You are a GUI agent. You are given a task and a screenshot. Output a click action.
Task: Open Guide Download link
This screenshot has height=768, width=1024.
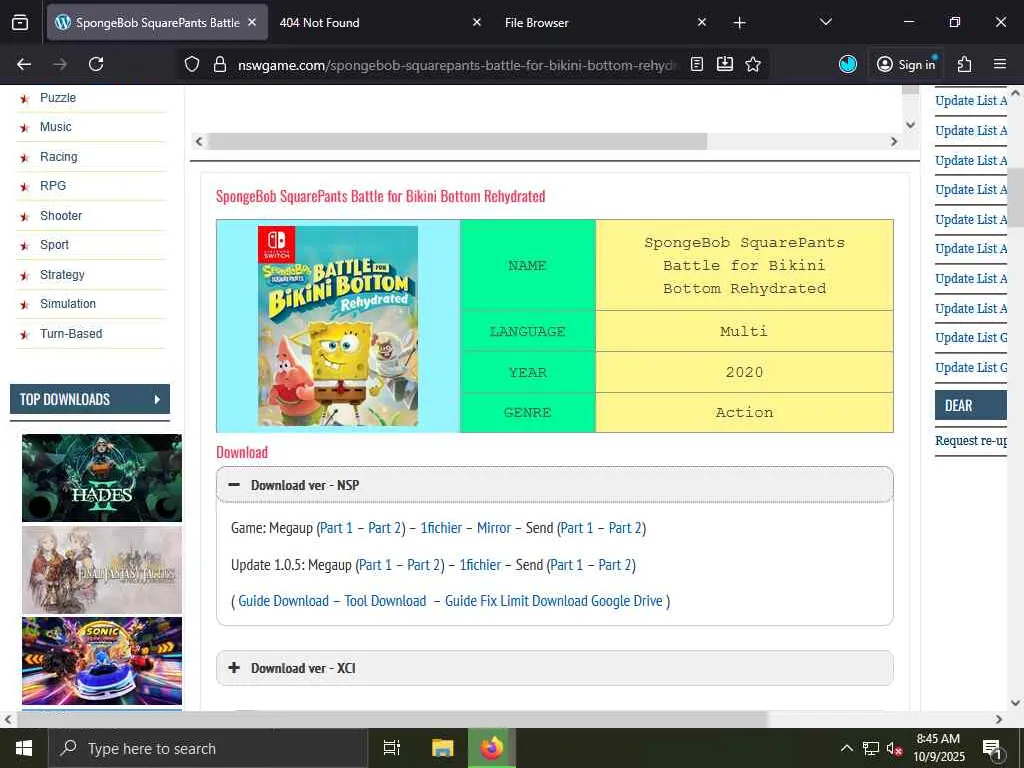(x=283, y=601)
